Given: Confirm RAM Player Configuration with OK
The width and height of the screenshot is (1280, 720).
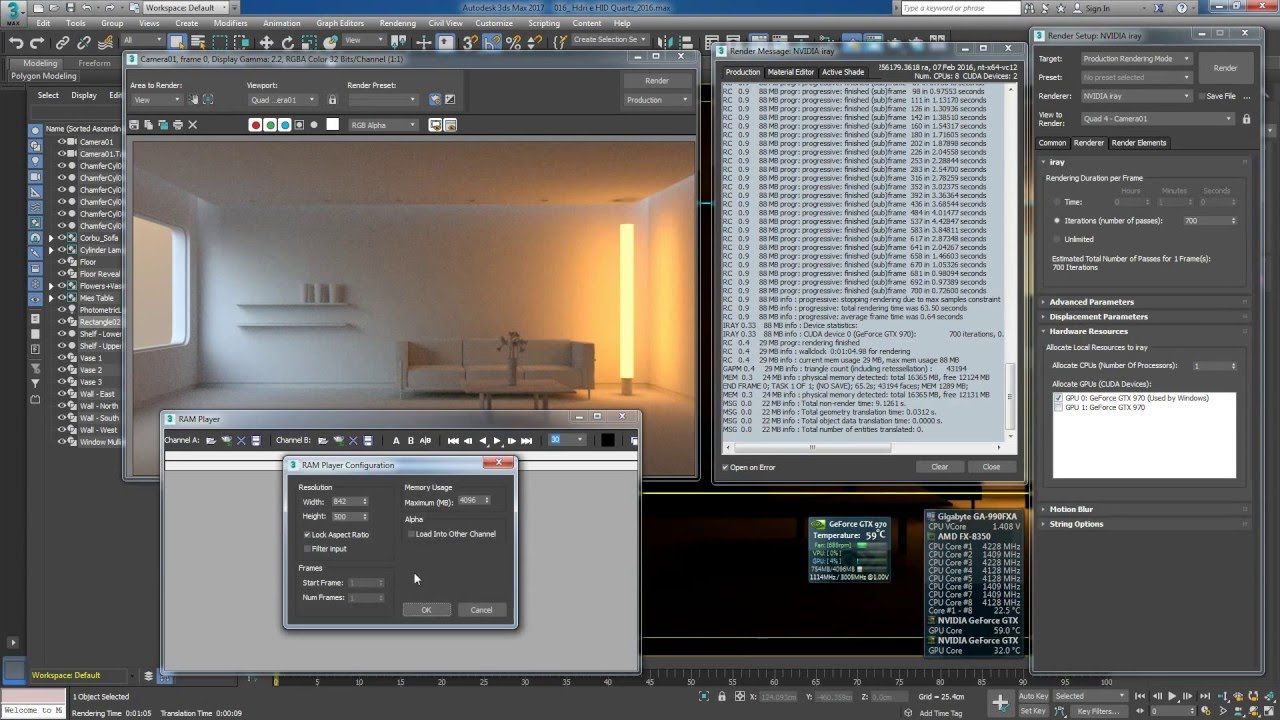Looking at the screenshot, I should coord(426,610).
